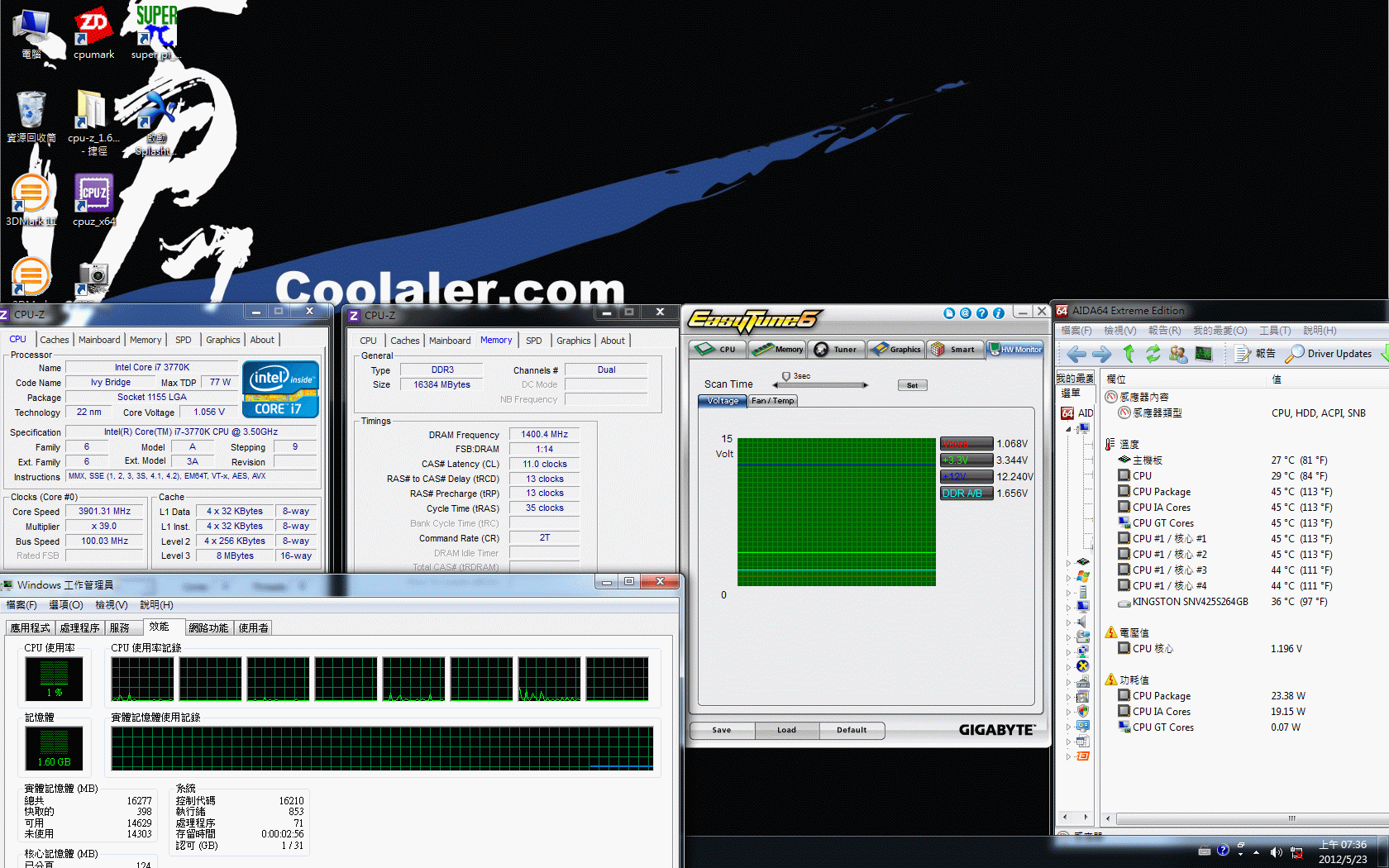Image resolution: width=1389 pixels, height=868 pixels.
Task: Click AIDA64 monitor diagnostics toolbar icon
Action: 1204,354
